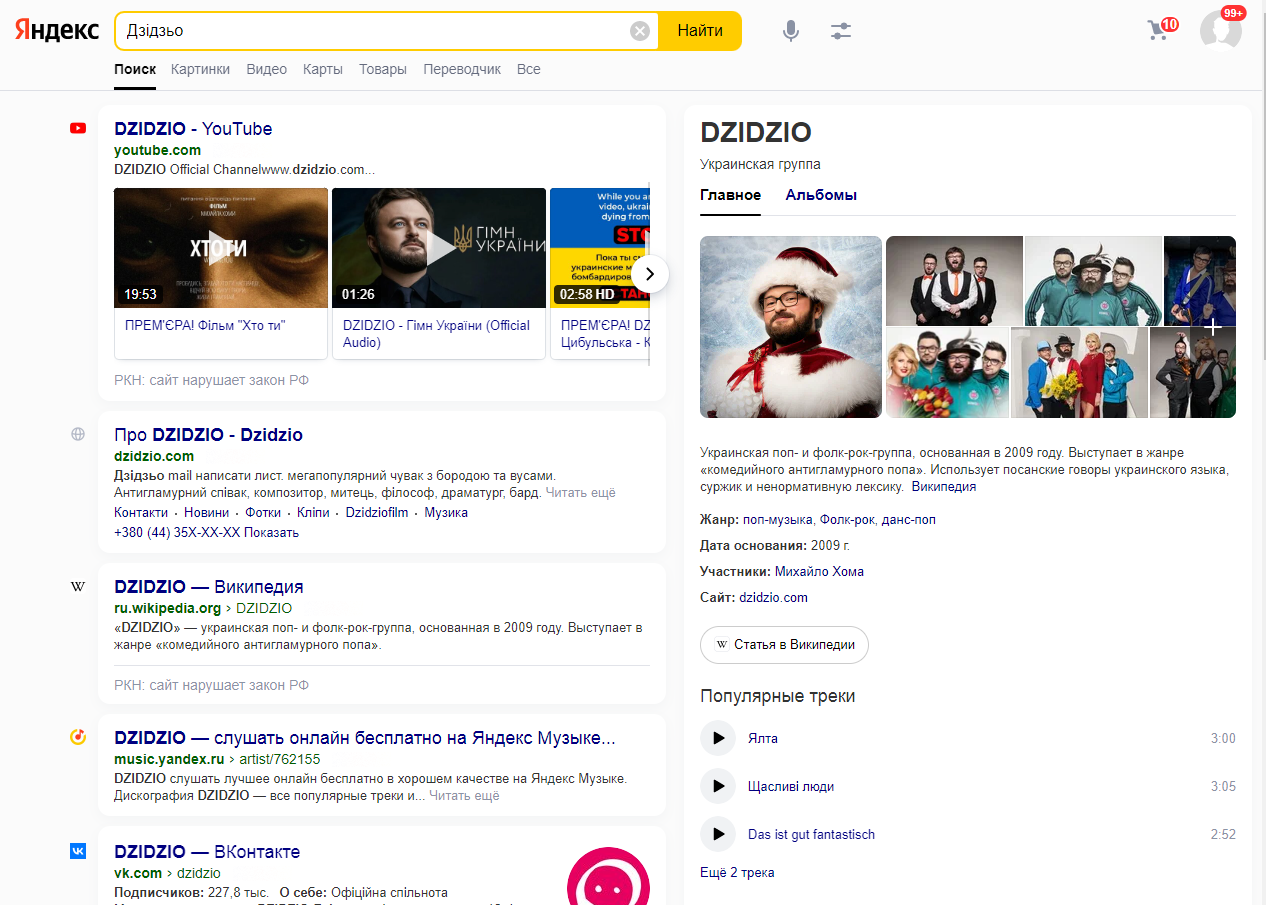Screen dimensions: 1266x905
Task: Open the Santa-hat photo of DZIDZIO
Action: tap(791, 327)
